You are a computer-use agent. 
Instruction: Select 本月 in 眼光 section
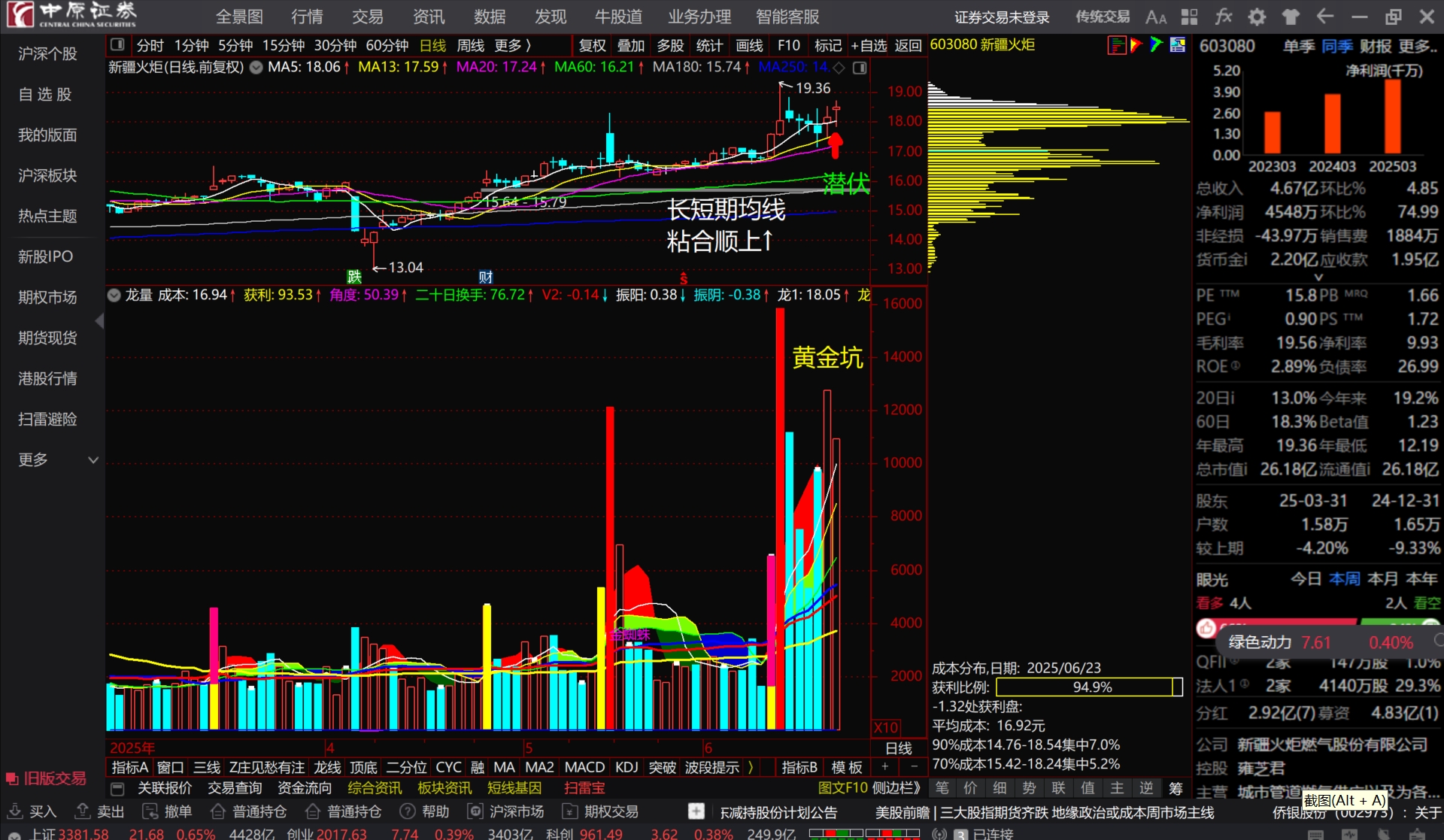1382,578
